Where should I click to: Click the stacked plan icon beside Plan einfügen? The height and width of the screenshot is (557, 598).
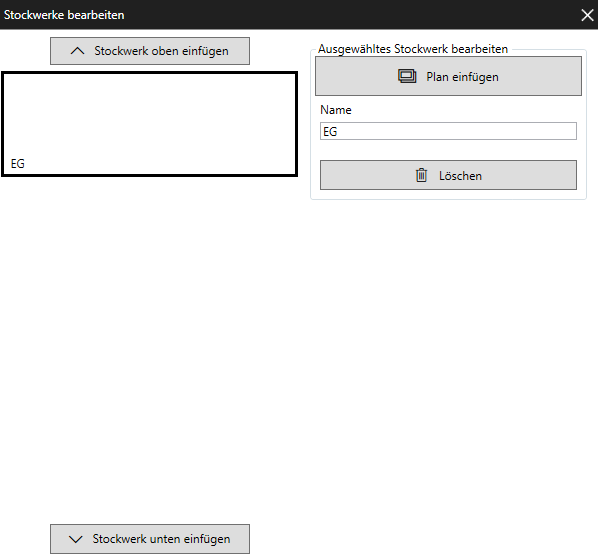tap(407, 76)
